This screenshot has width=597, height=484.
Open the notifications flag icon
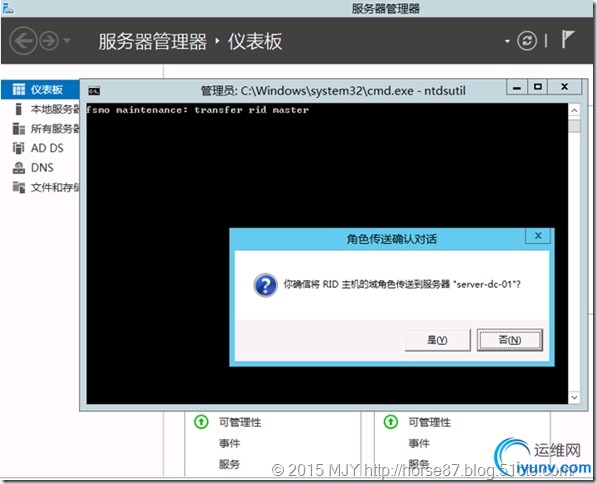coord(568,39)
